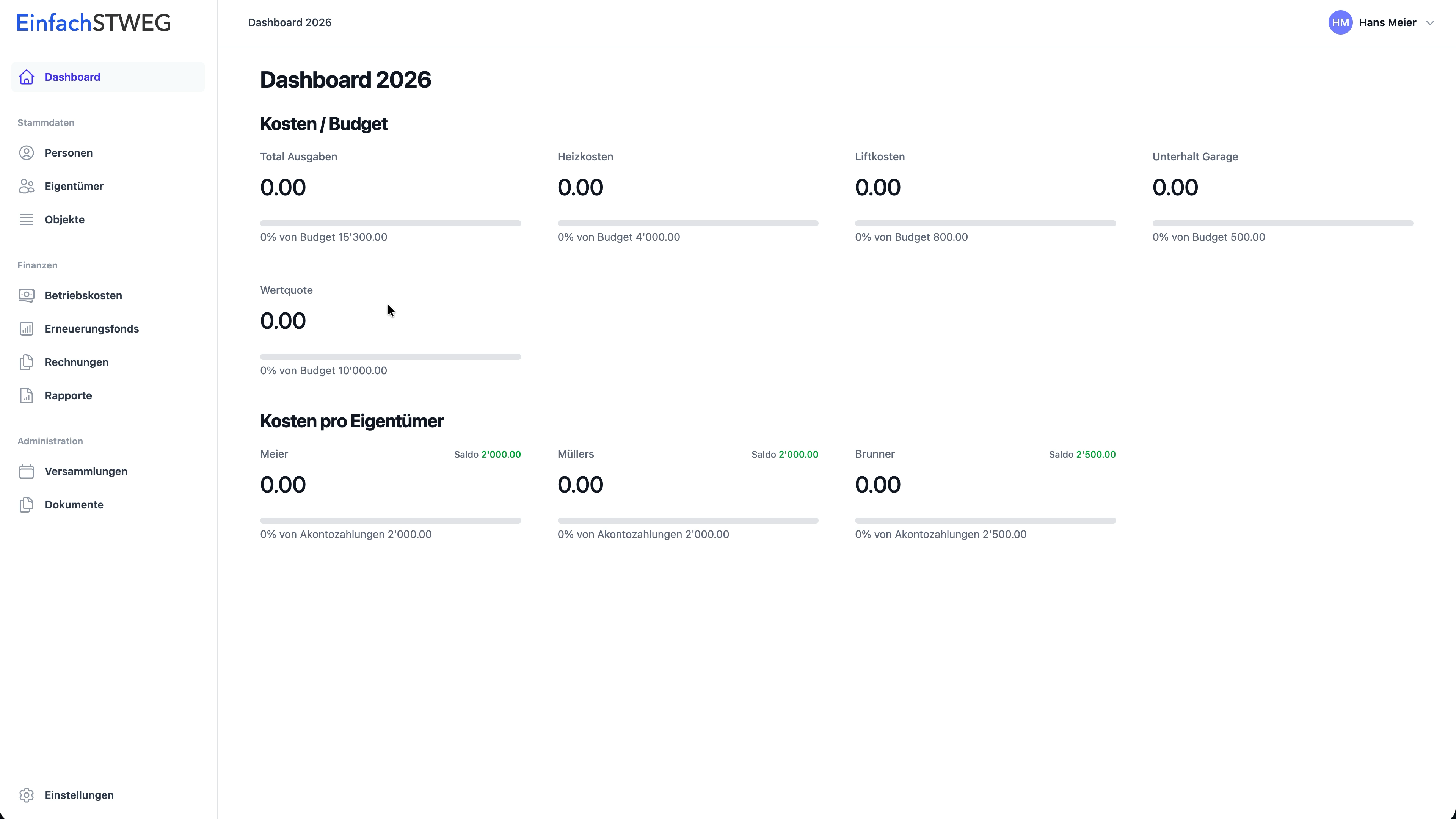Viewport: 1456px width, 819px height.
Task: Click the Personen user icon
Action: pyautogui.click(x=27, y=152)
